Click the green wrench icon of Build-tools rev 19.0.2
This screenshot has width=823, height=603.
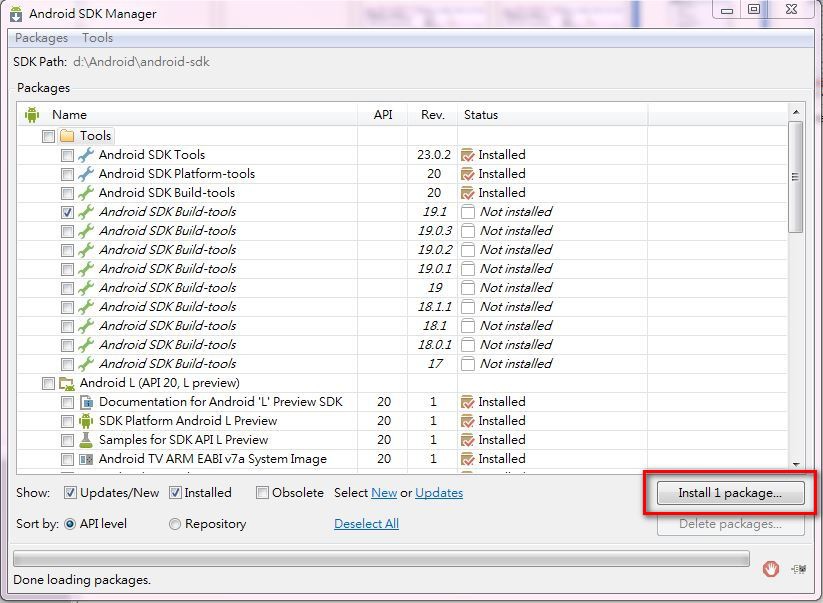tap(86, 250)
